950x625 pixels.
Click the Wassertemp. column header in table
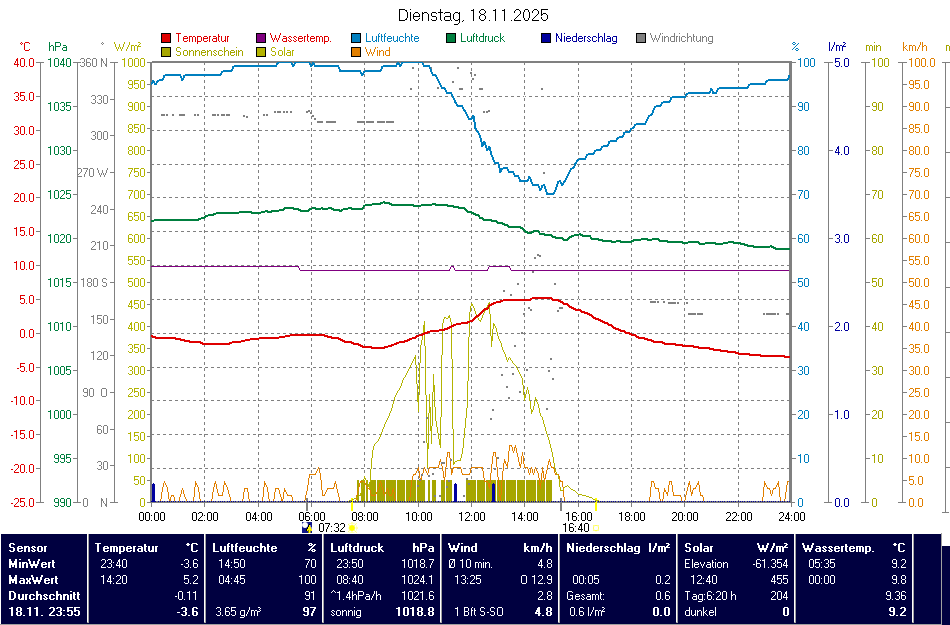(x=837, y=548)
